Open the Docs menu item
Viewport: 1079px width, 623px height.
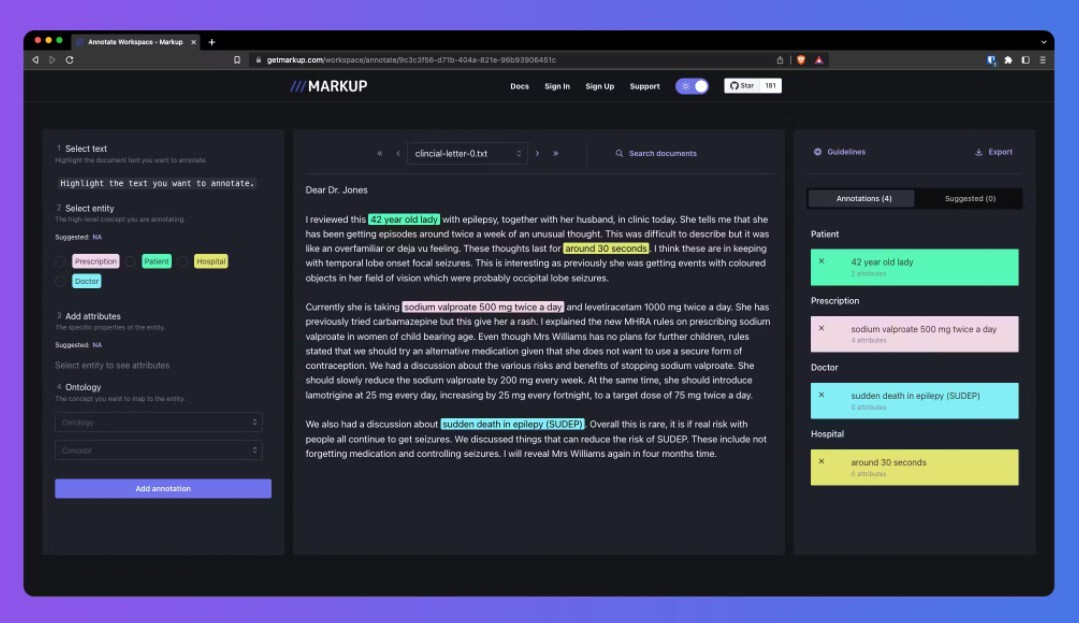pos(519,86)
